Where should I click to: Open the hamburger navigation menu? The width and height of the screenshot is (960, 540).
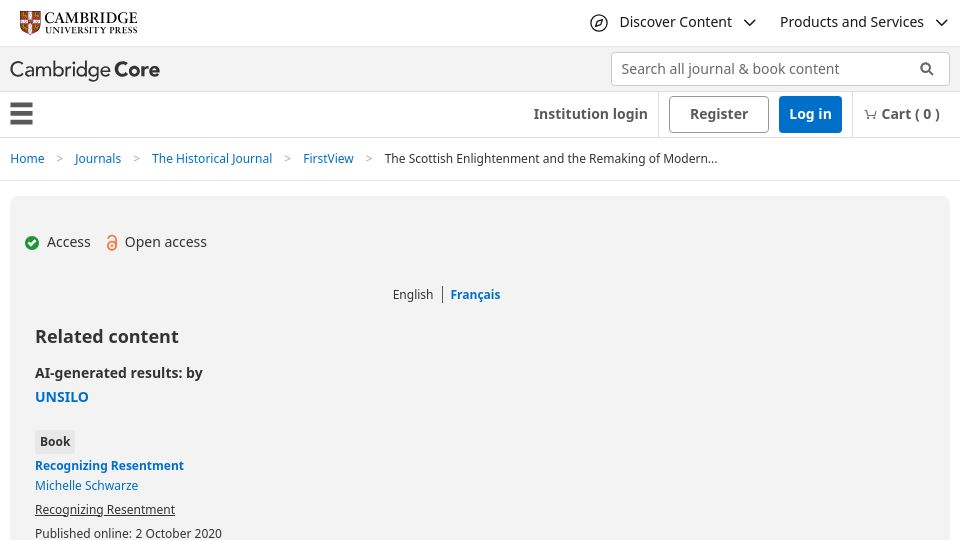[21, 114]
